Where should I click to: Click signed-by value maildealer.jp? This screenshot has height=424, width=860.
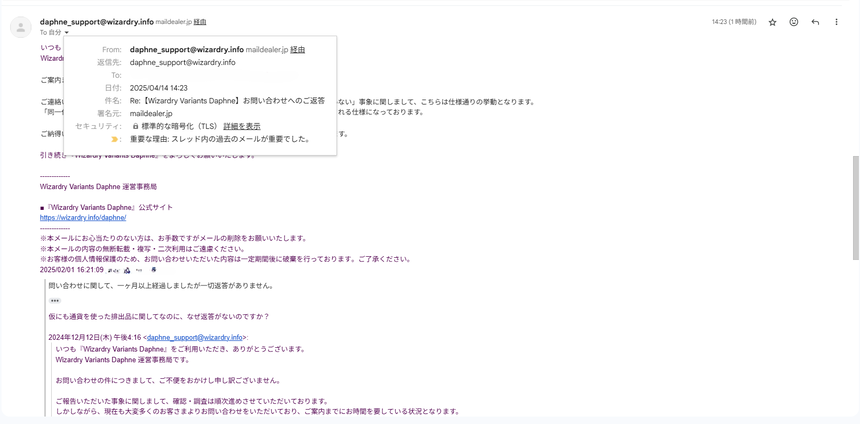click(x=151, y=114)
